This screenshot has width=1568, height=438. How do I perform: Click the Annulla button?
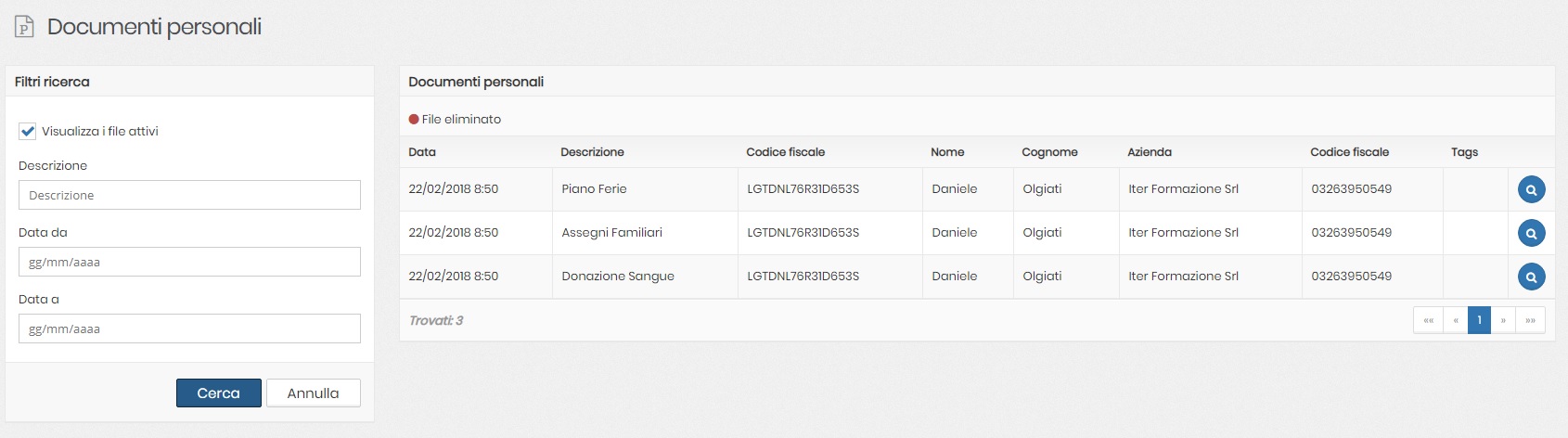[313, 393]
